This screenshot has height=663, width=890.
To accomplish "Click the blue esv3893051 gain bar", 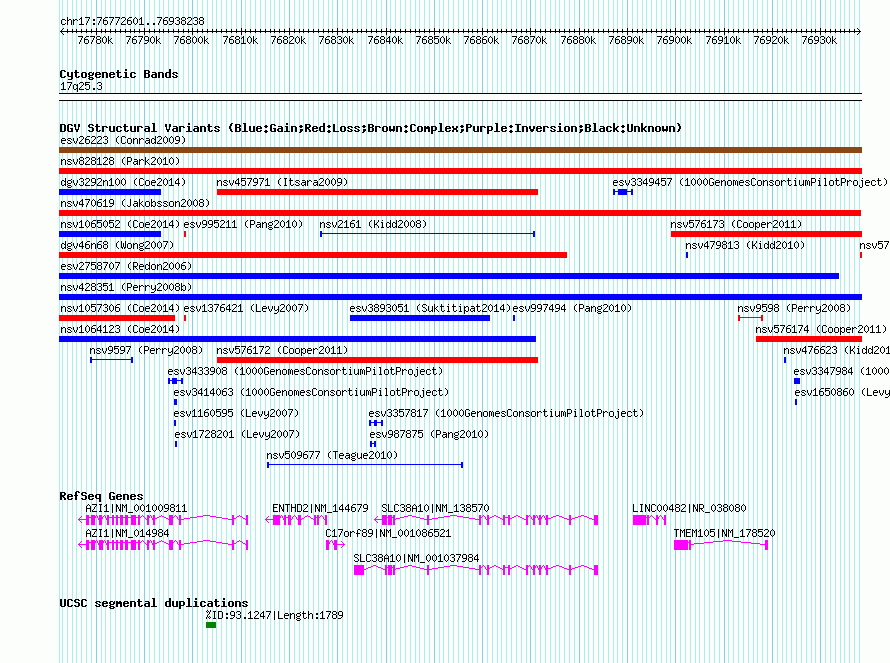I will (x=420, y=318).
